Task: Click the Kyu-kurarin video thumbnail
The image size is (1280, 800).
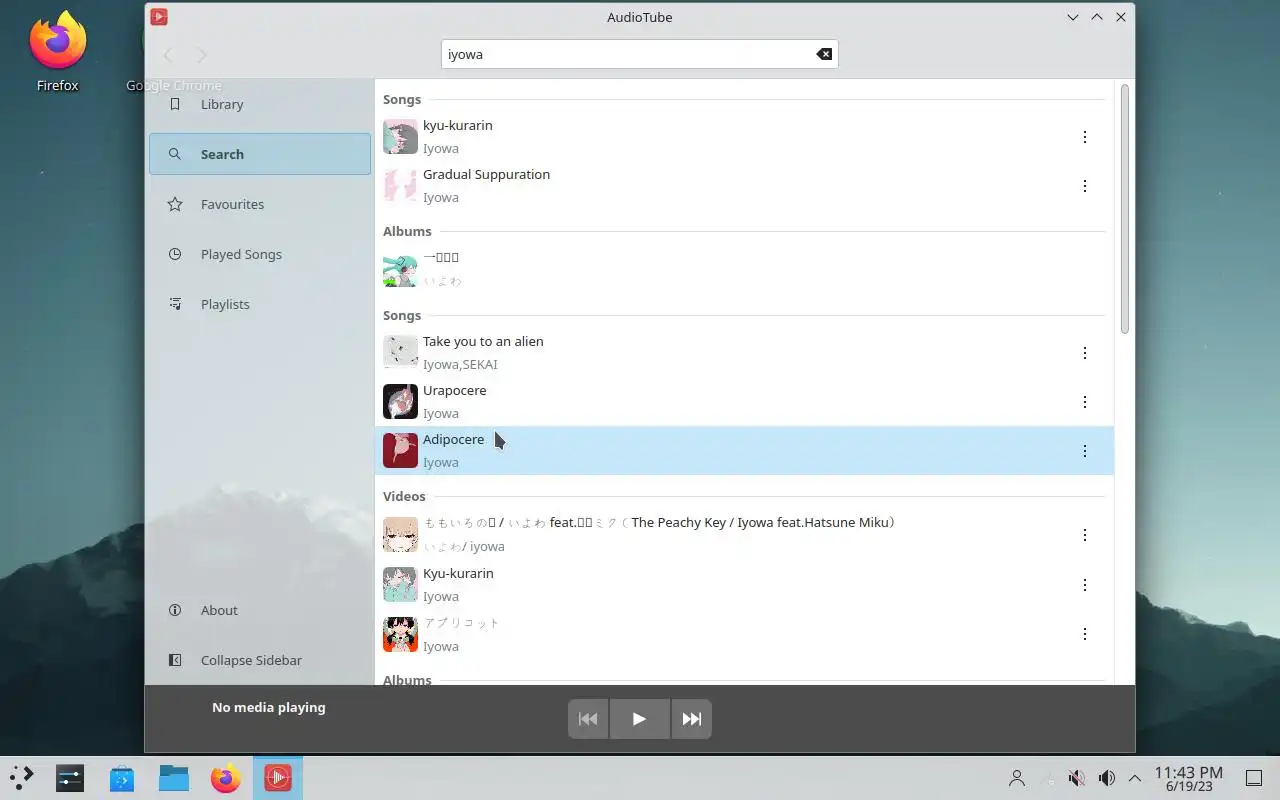Action: [400, 584]
